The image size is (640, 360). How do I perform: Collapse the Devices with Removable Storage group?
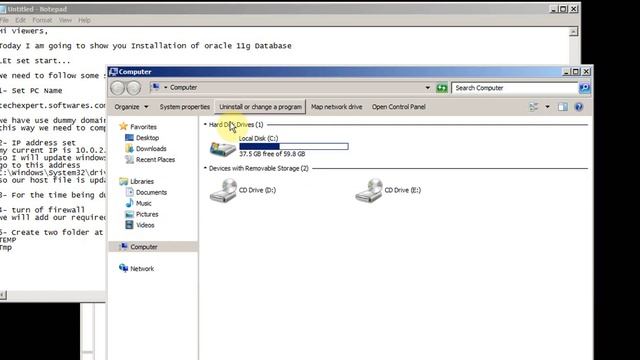point(205,168)
